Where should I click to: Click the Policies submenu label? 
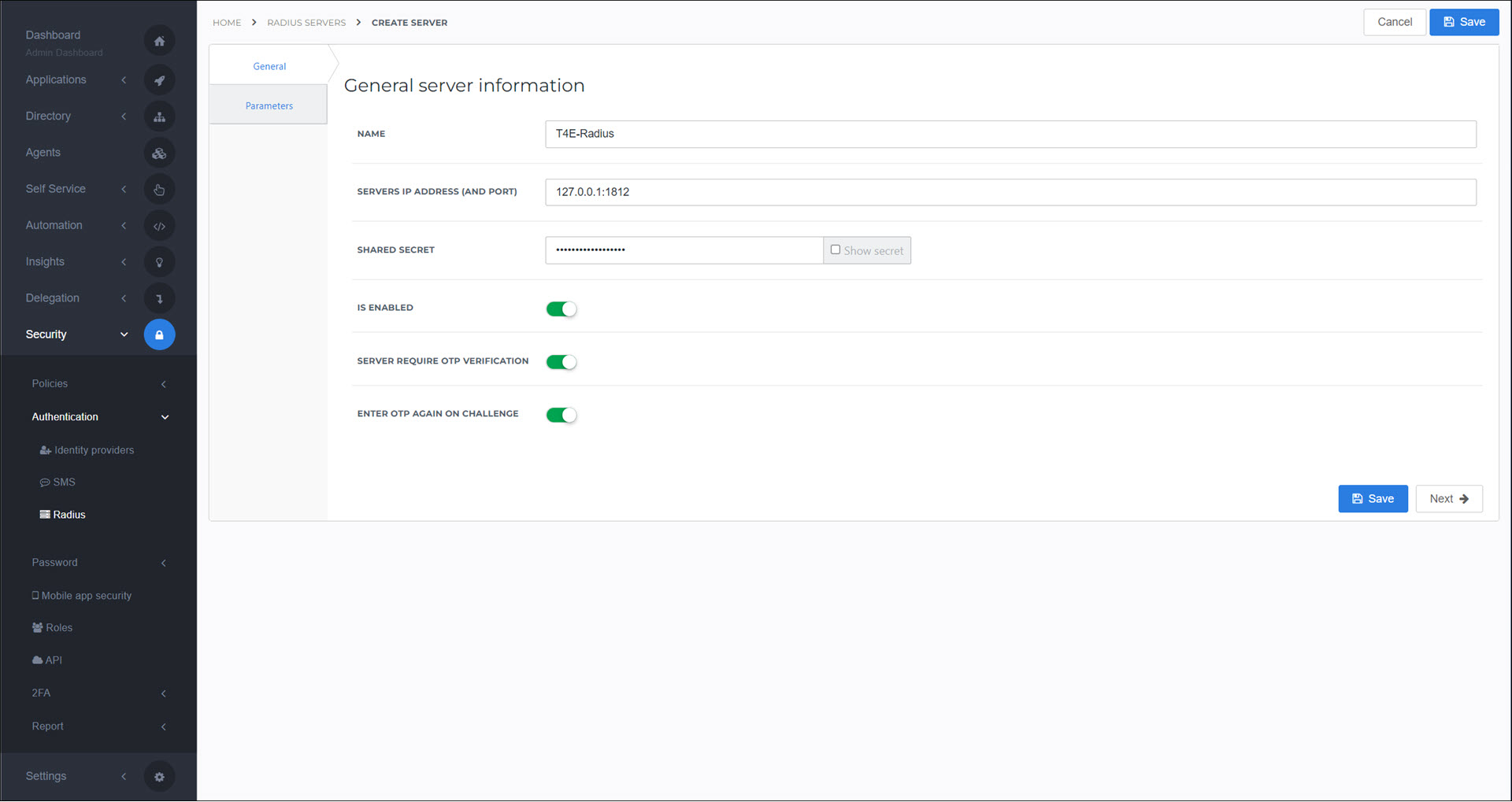(50, 384)
